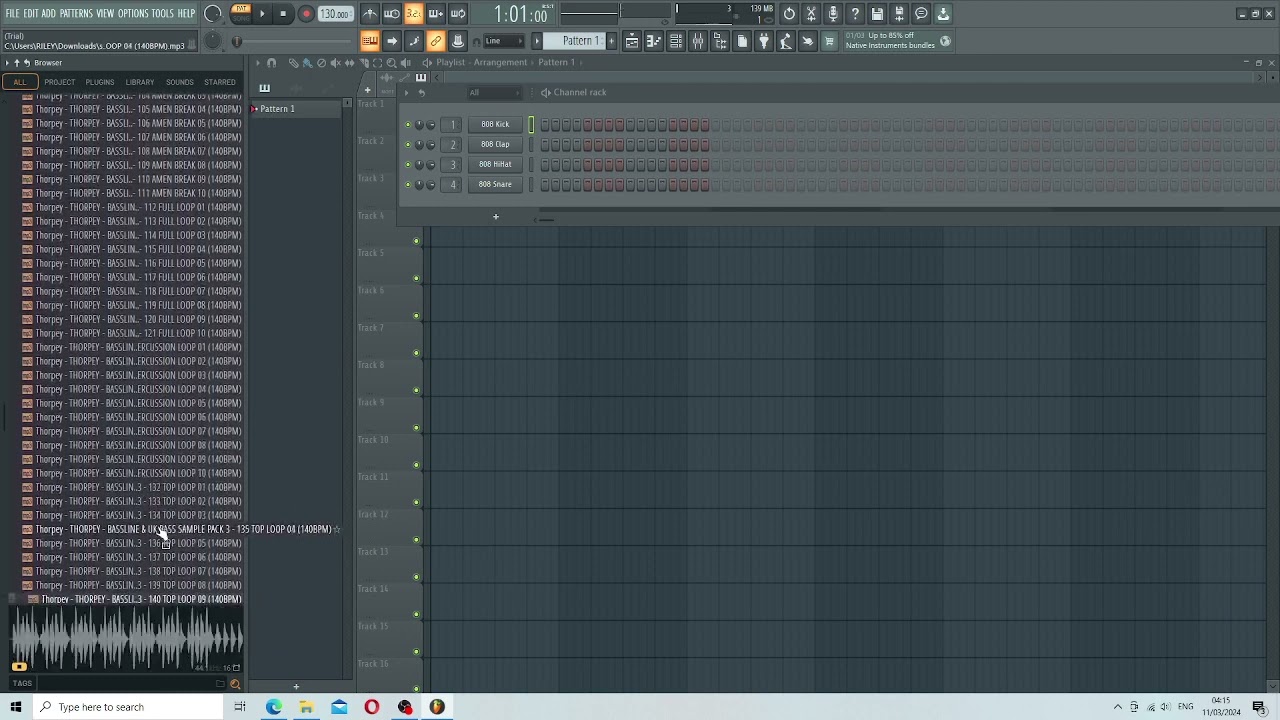Open the HELP menu
1280x720 pixels.
coord(187,14)
